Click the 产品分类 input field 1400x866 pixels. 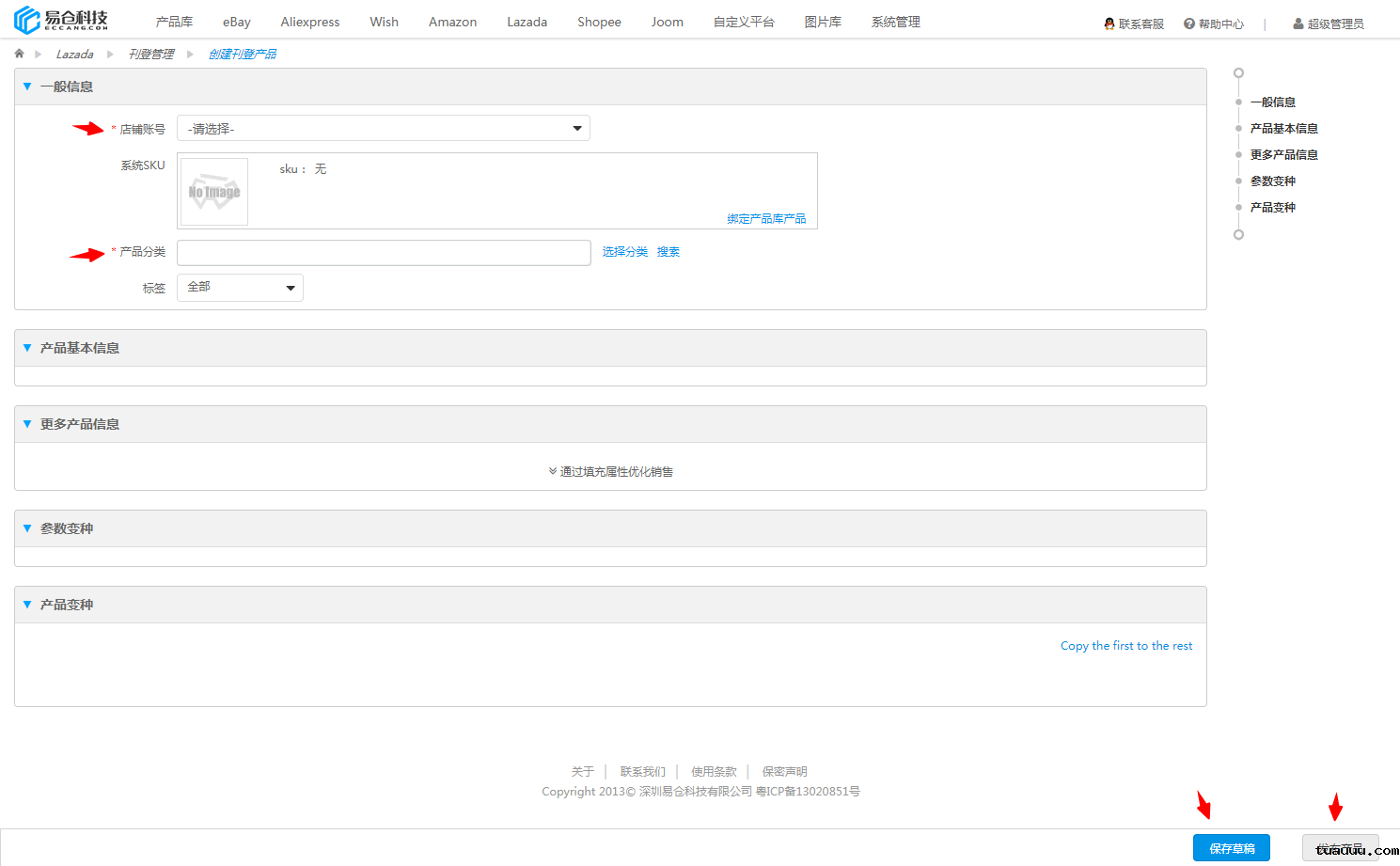384,252
